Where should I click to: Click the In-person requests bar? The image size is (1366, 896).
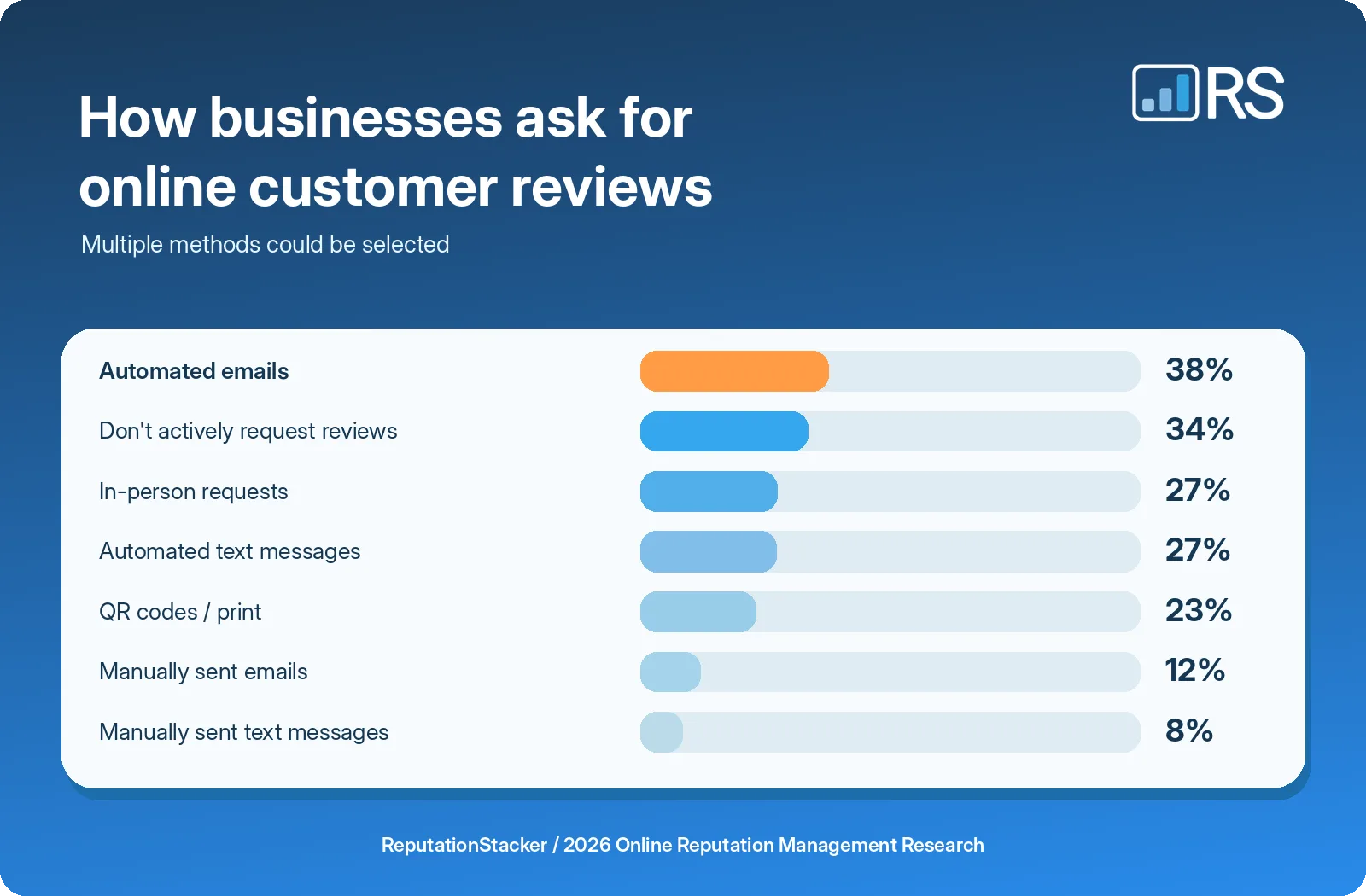(709, 492)
